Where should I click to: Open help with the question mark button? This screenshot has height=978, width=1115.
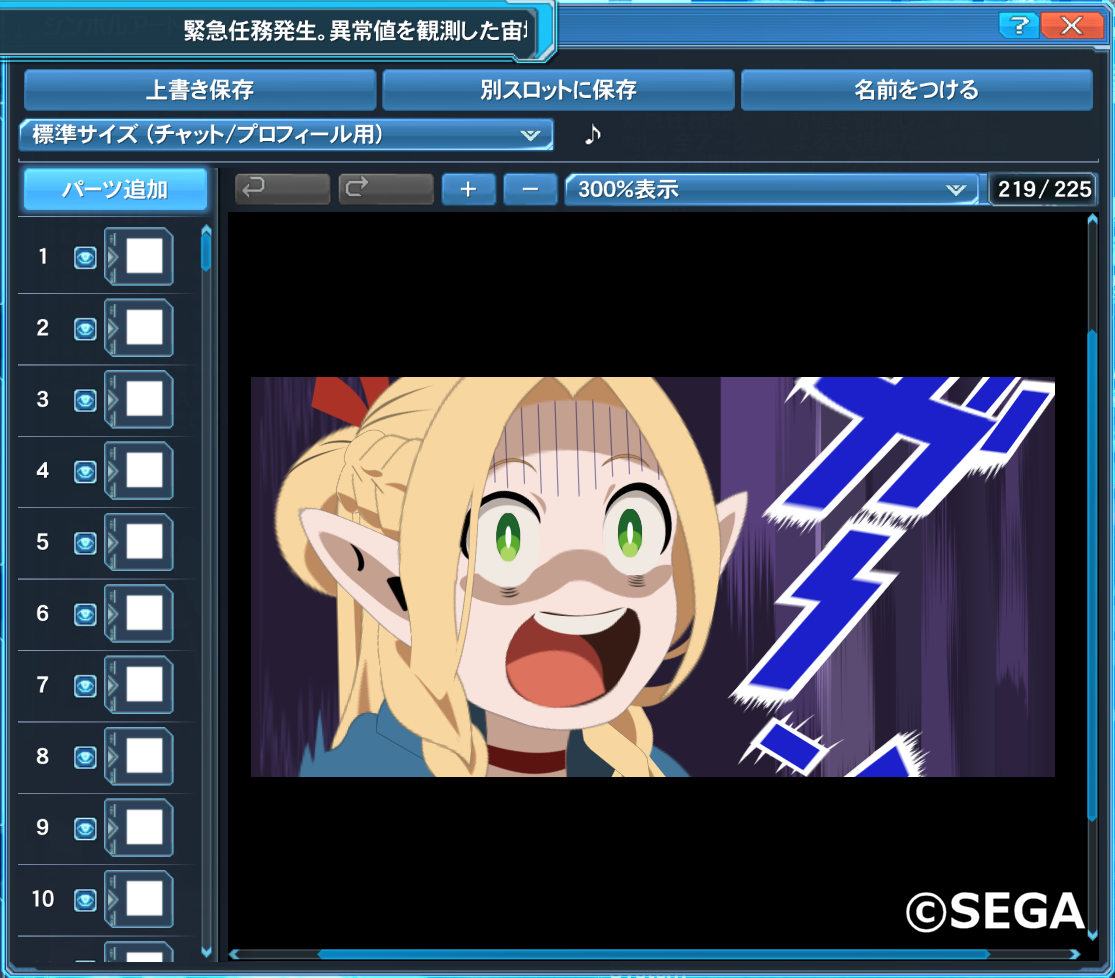click(1018, 26)
